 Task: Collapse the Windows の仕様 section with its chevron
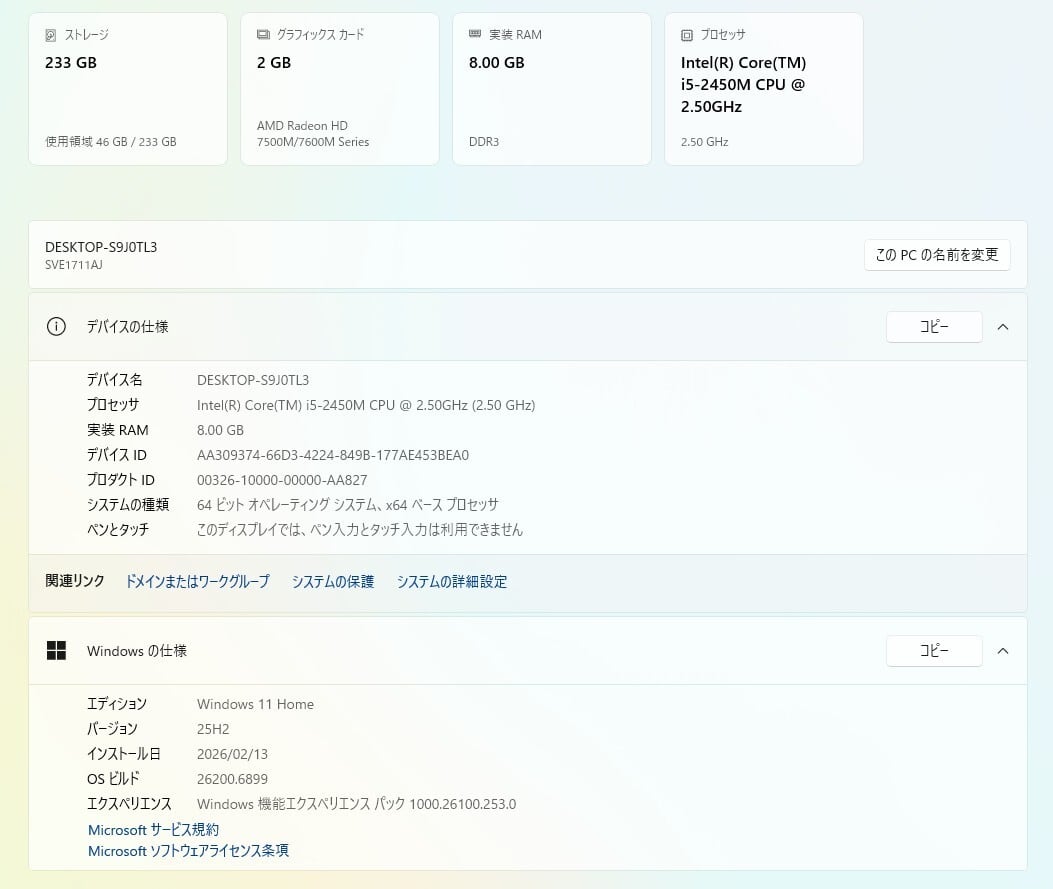[x=1003, y=651]
